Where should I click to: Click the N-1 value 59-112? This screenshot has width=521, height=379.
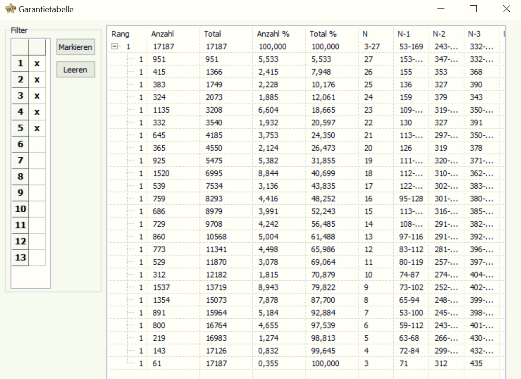[x=411, y=325]
